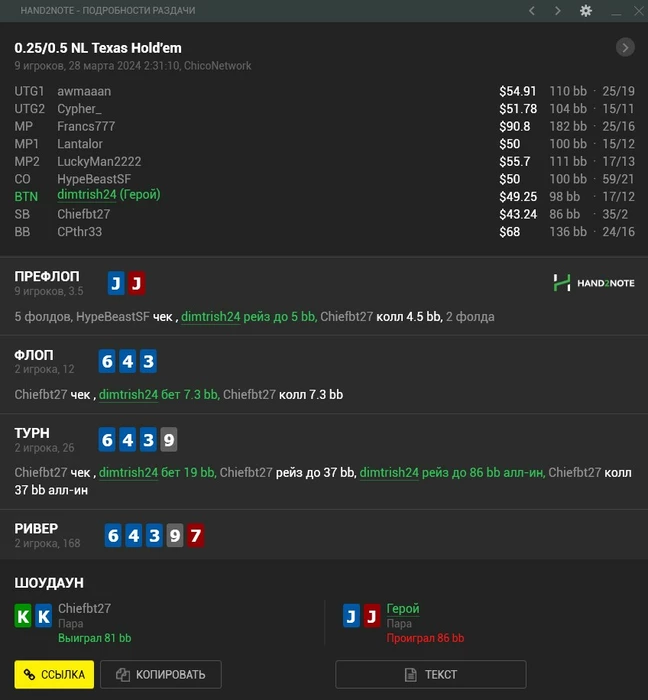Click the 4 card on the flop
This screenshot has height=700, width=648.
point(128,361)
